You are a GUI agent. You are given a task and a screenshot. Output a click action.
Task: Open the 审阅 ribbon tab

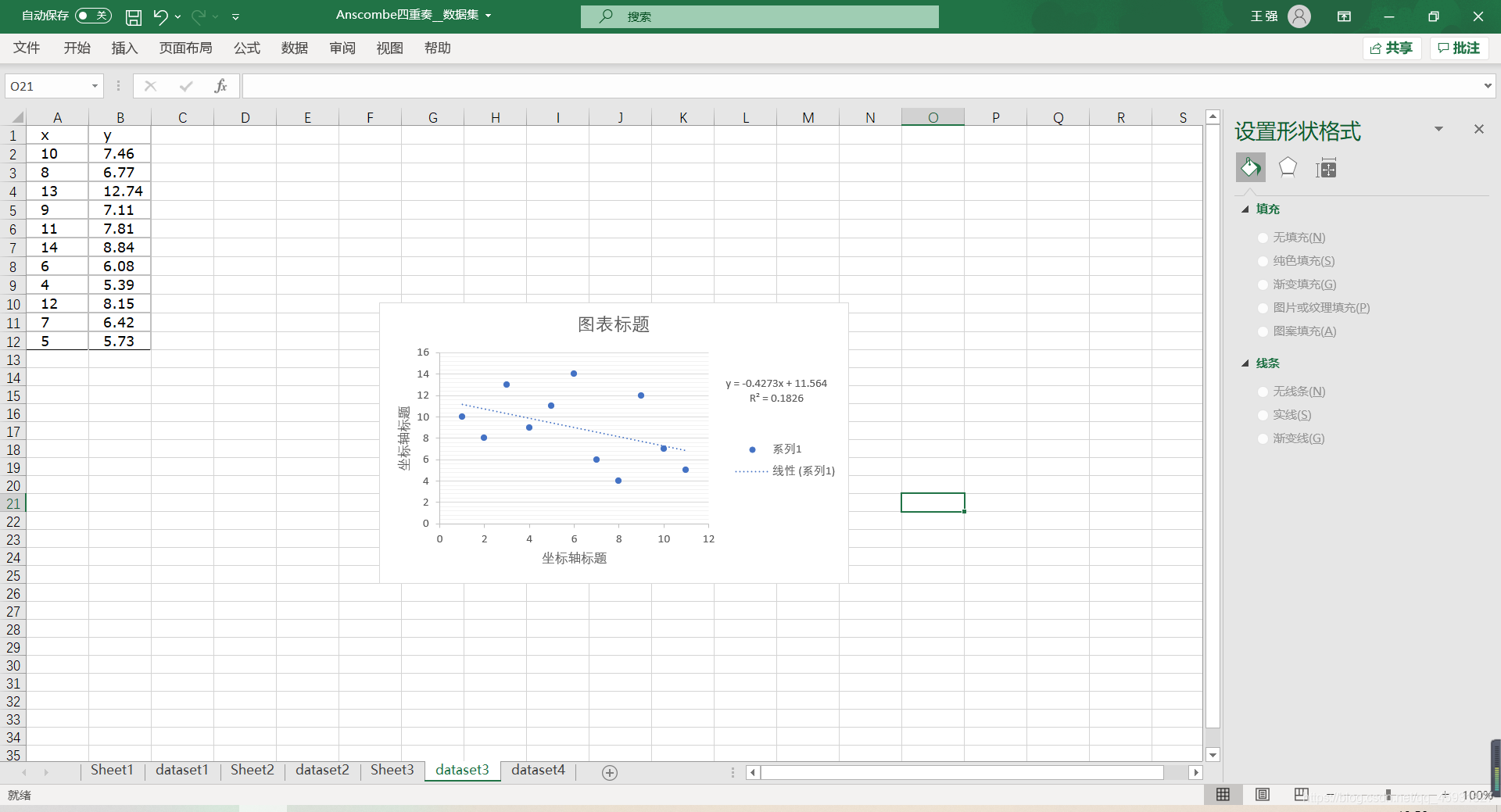pyautogui.click(x=342, y=48)
